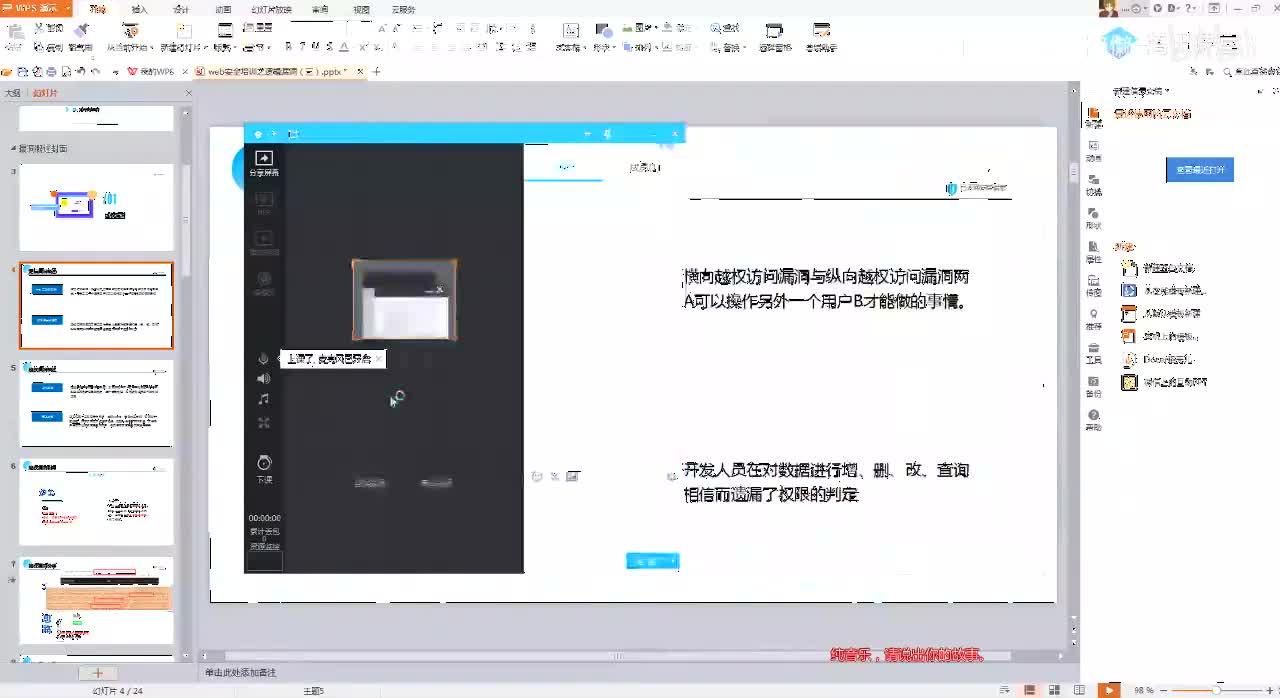1280x698 pixels.
Task: Click the Redo arrow in quick toolbar
Action: click(96, 72)
